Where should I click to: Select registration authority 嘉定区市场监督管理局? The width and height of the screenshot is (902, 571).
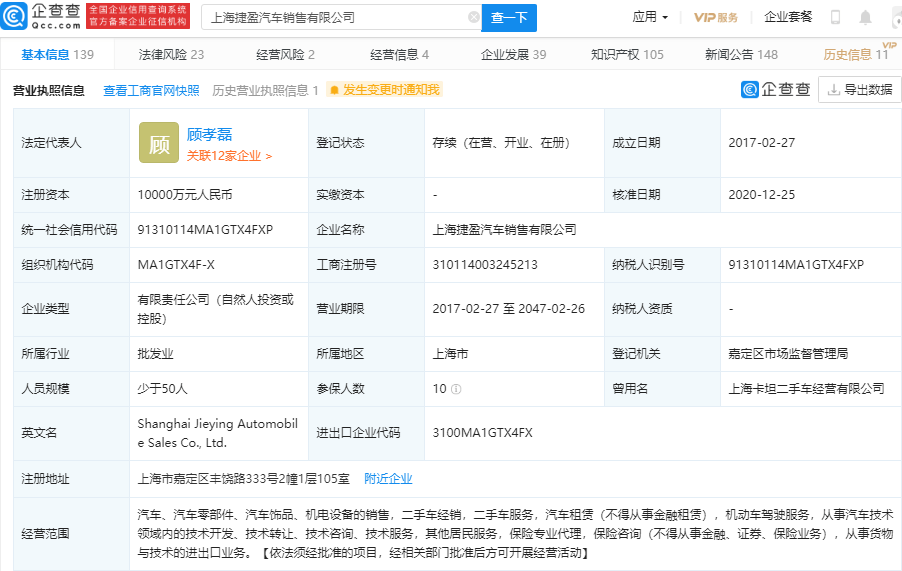tap(788, 354)
